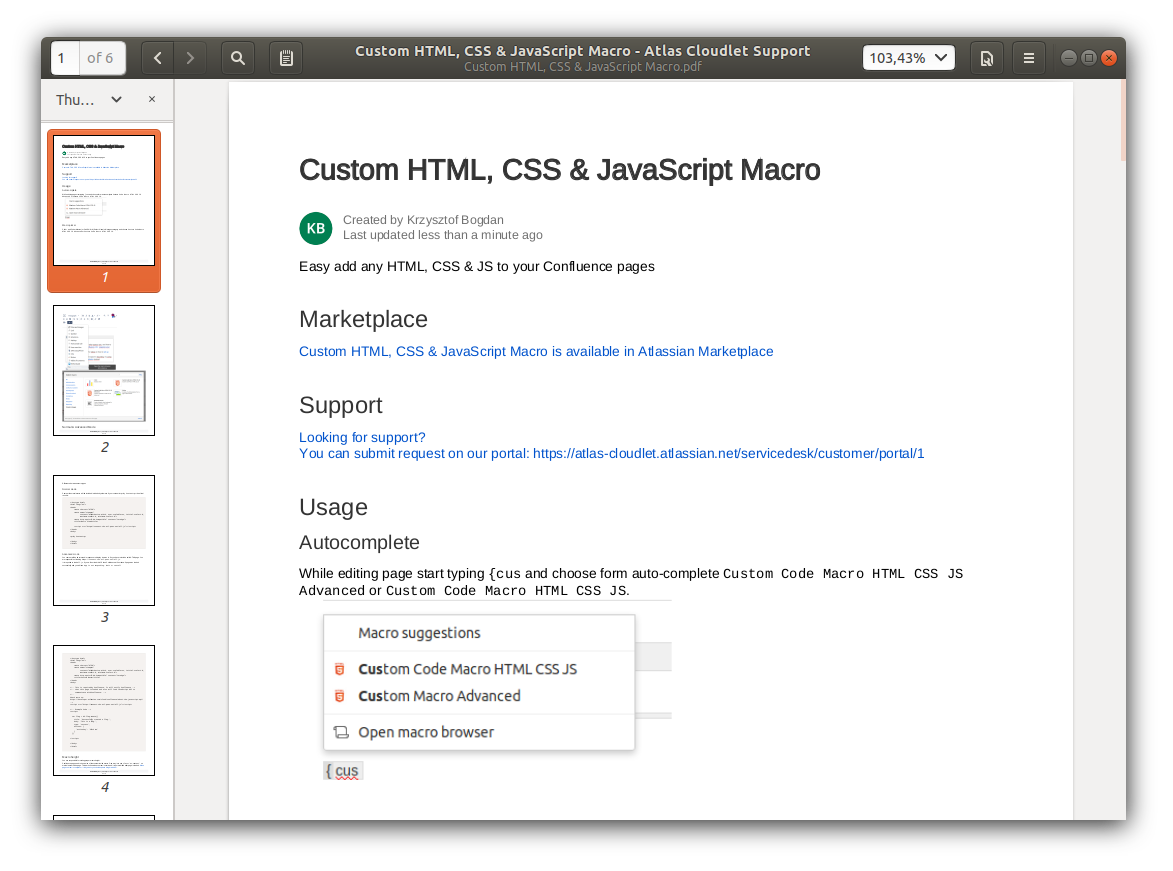Open the atlas-cloudlet portal URL link
This screenshot has width=1173, height=871.
[x=729, y=453]
